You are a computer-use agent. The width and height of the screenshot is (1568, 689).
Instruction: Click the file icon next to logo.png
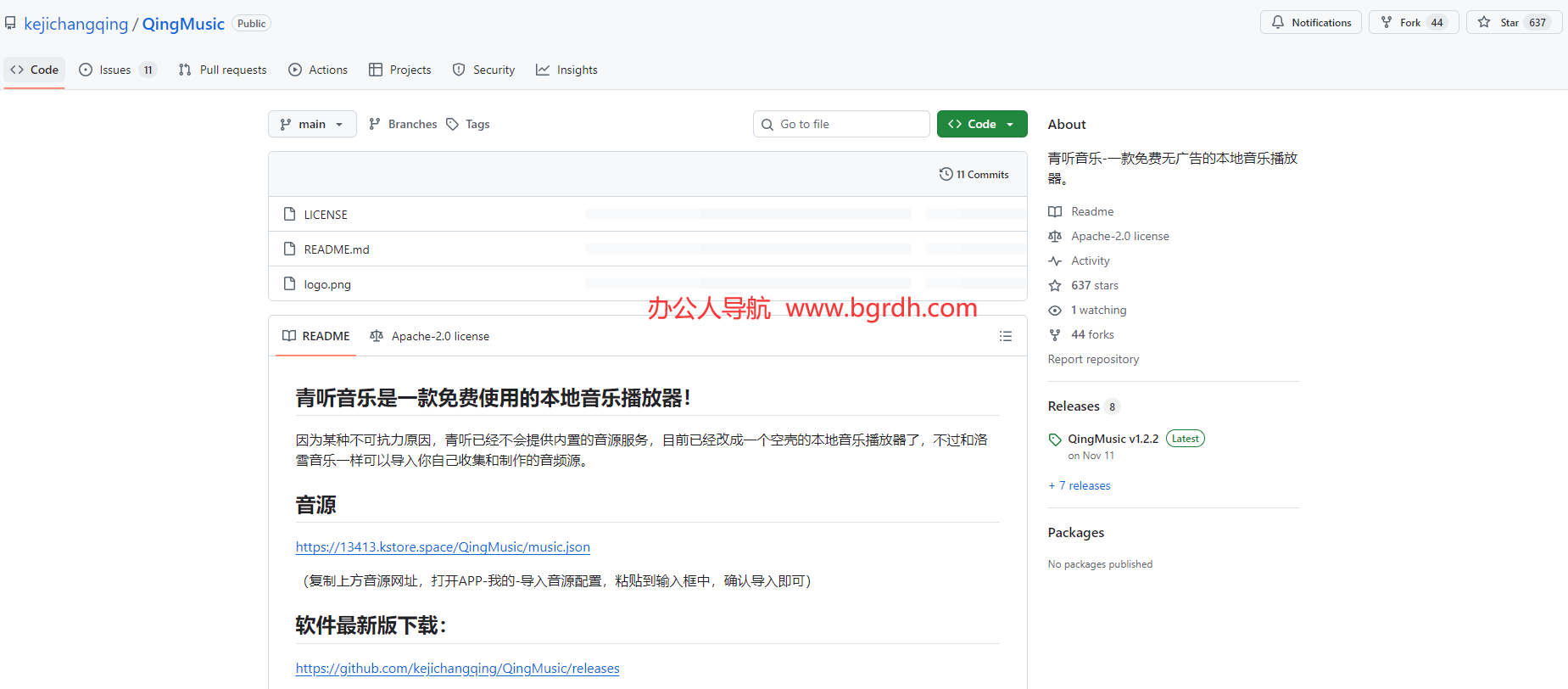pos(289,283)
